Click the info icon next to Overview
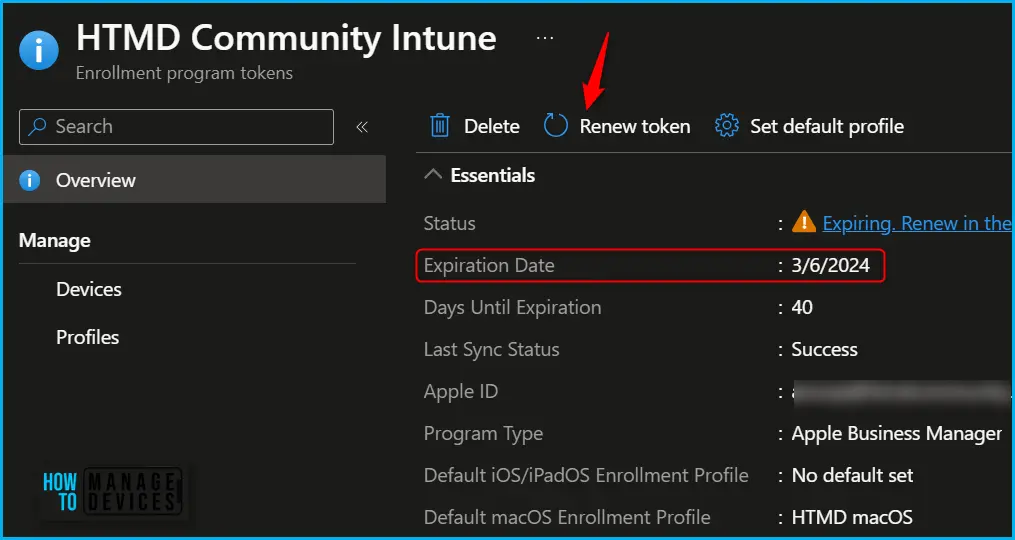Screen dimensions: 1015x540 30,180
